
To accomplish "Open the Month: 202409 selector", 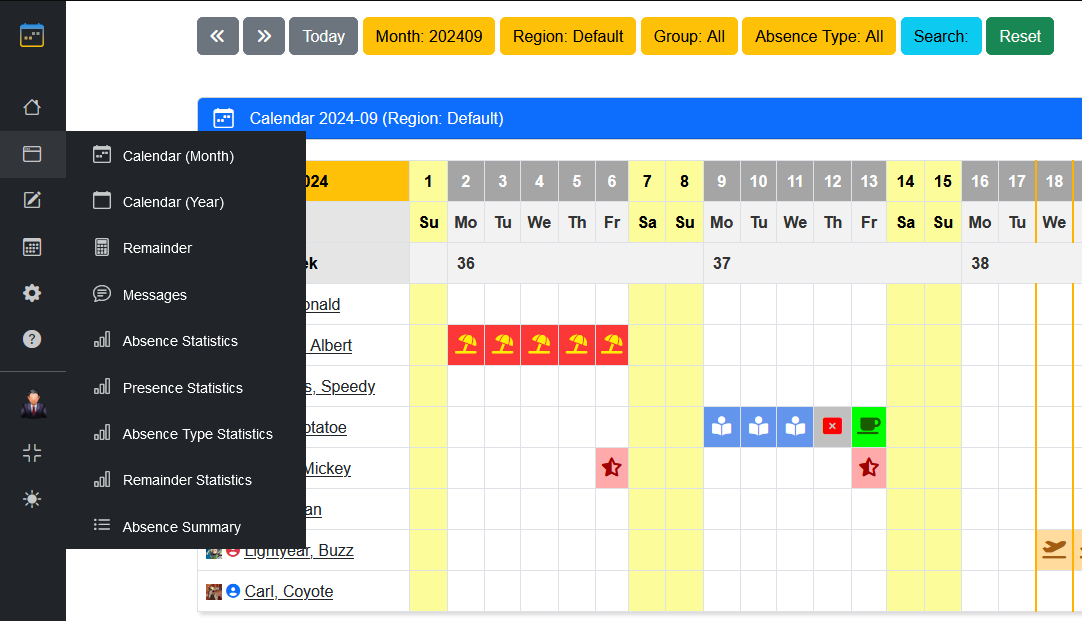I will tap(428, 36).
